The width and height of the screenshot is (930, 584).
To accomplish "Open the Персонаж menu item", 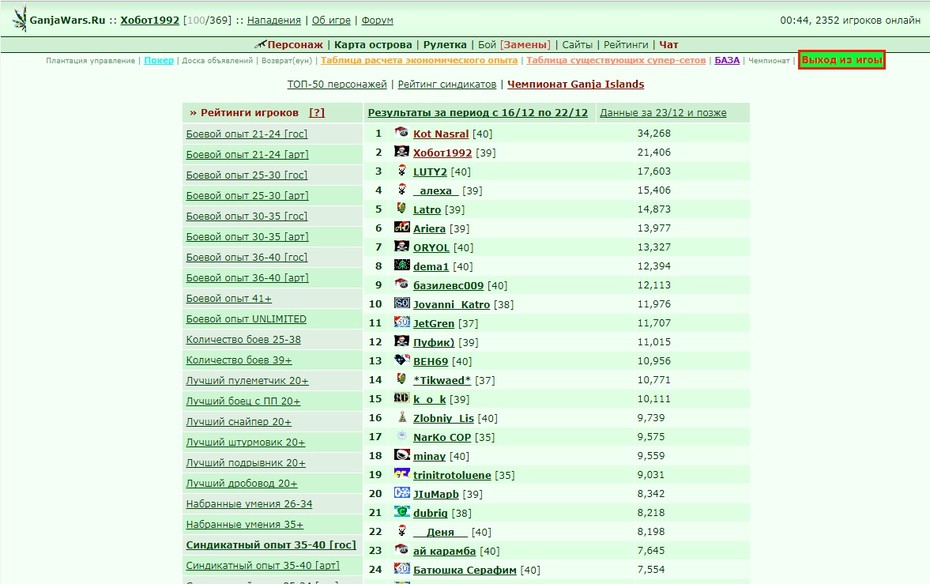I will tap(295, 44).
